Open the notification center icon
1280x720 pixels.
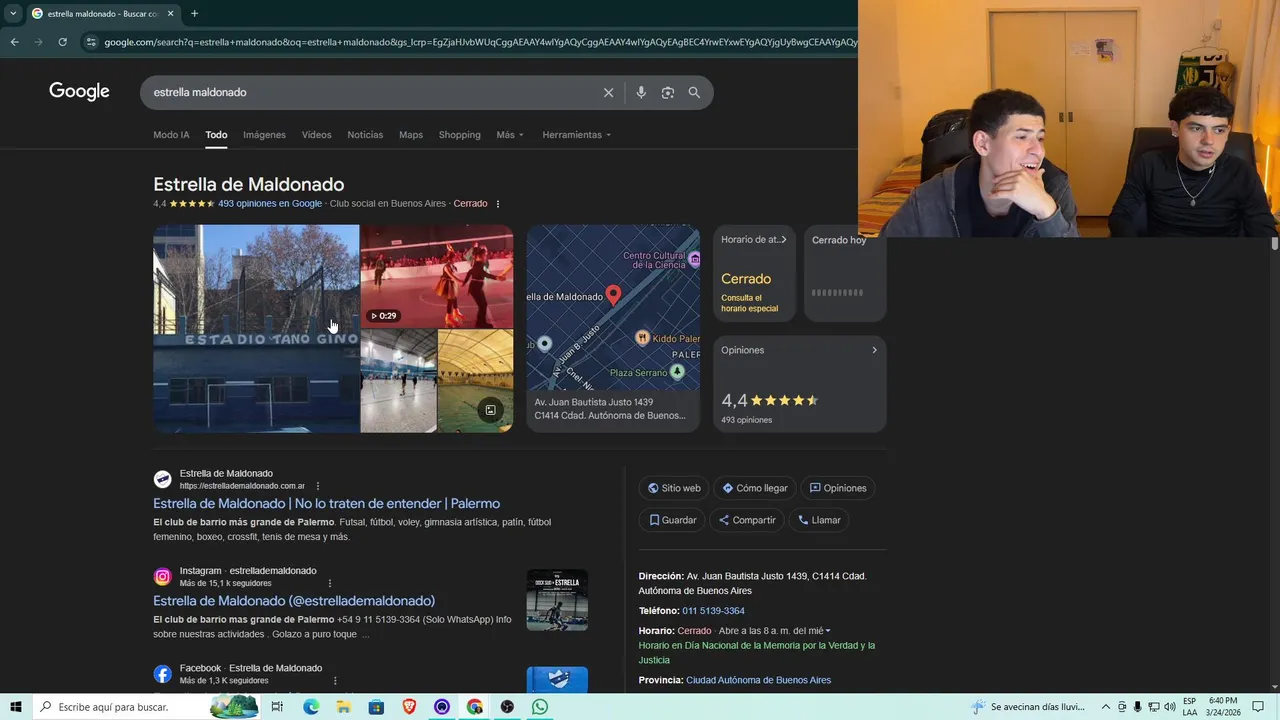(1258, 707)
